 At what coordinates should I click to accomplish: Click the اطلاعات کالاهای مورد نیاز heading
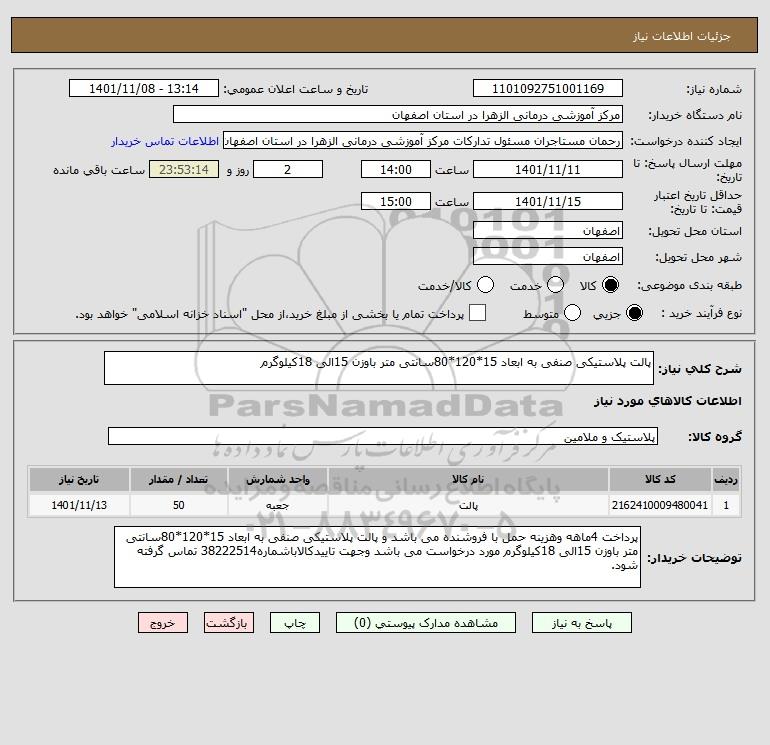pyautogui.click(x=668, y=401)
